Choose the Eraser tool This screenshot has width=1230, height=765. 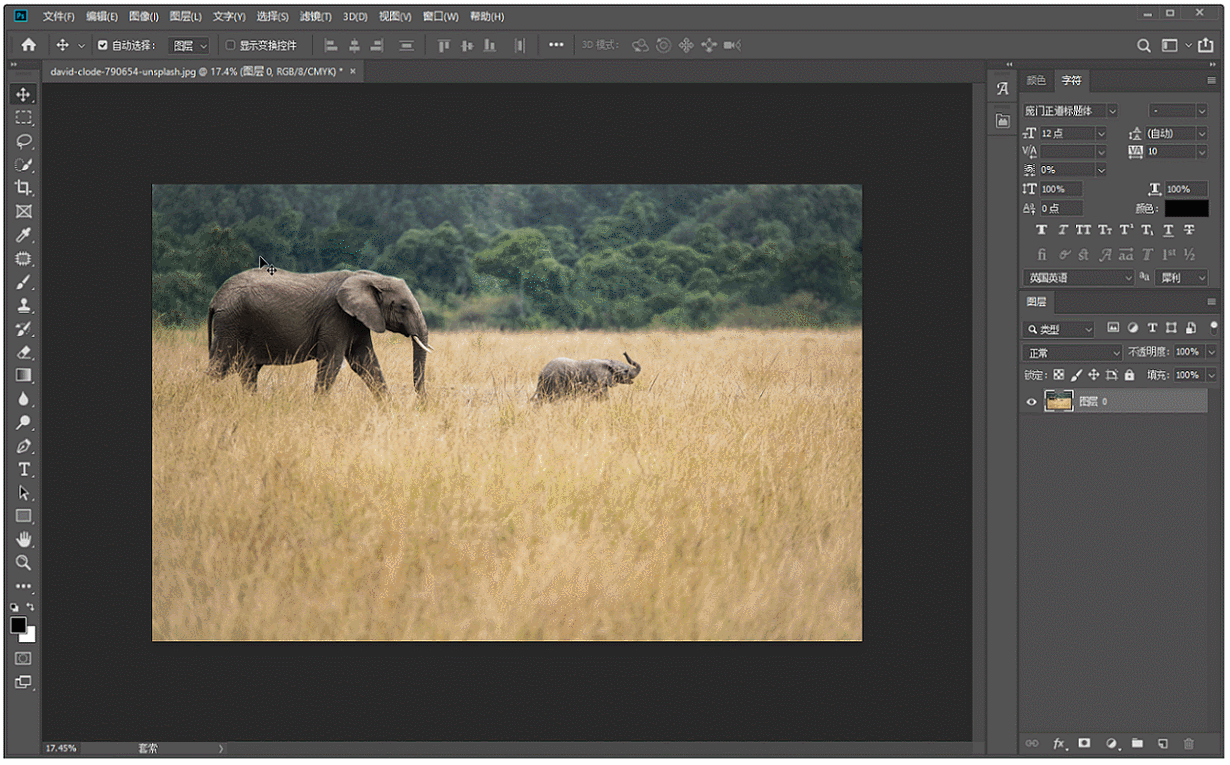click(23, 352)
